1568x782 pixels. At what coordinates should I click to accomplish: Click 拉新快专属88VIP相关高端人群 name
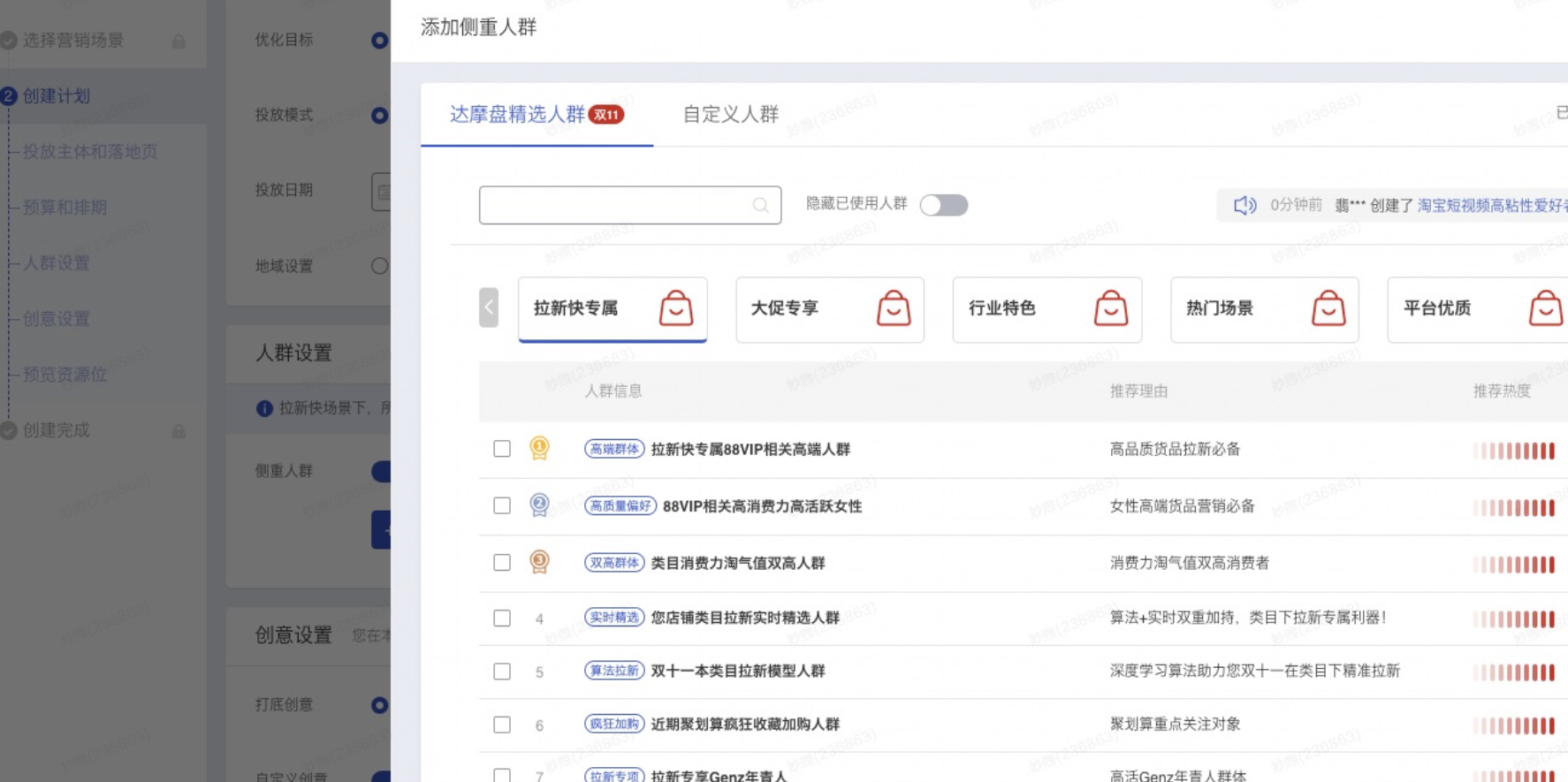tap(750, 449)
